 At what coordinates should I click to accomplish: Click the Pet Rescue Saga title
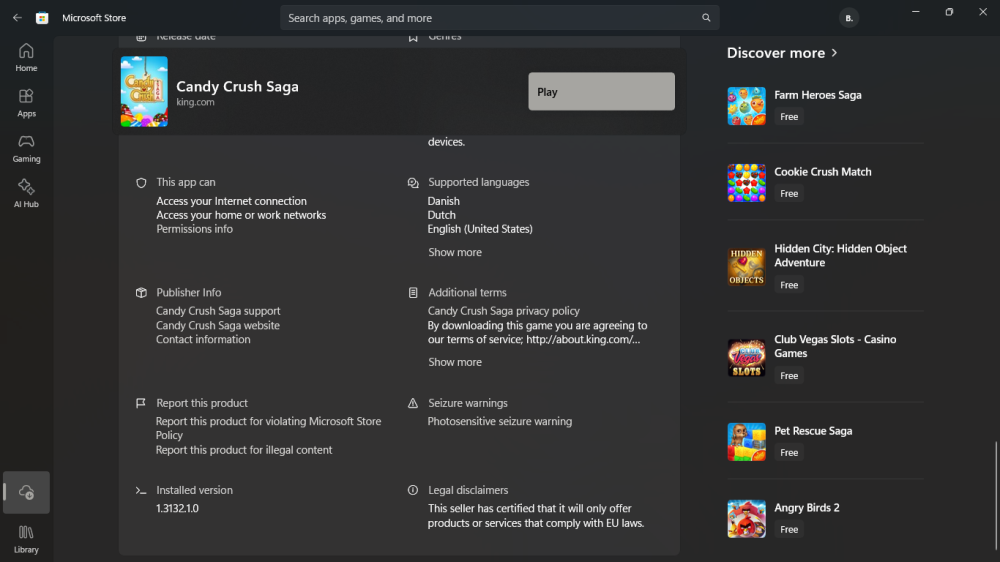coord(813,431)
